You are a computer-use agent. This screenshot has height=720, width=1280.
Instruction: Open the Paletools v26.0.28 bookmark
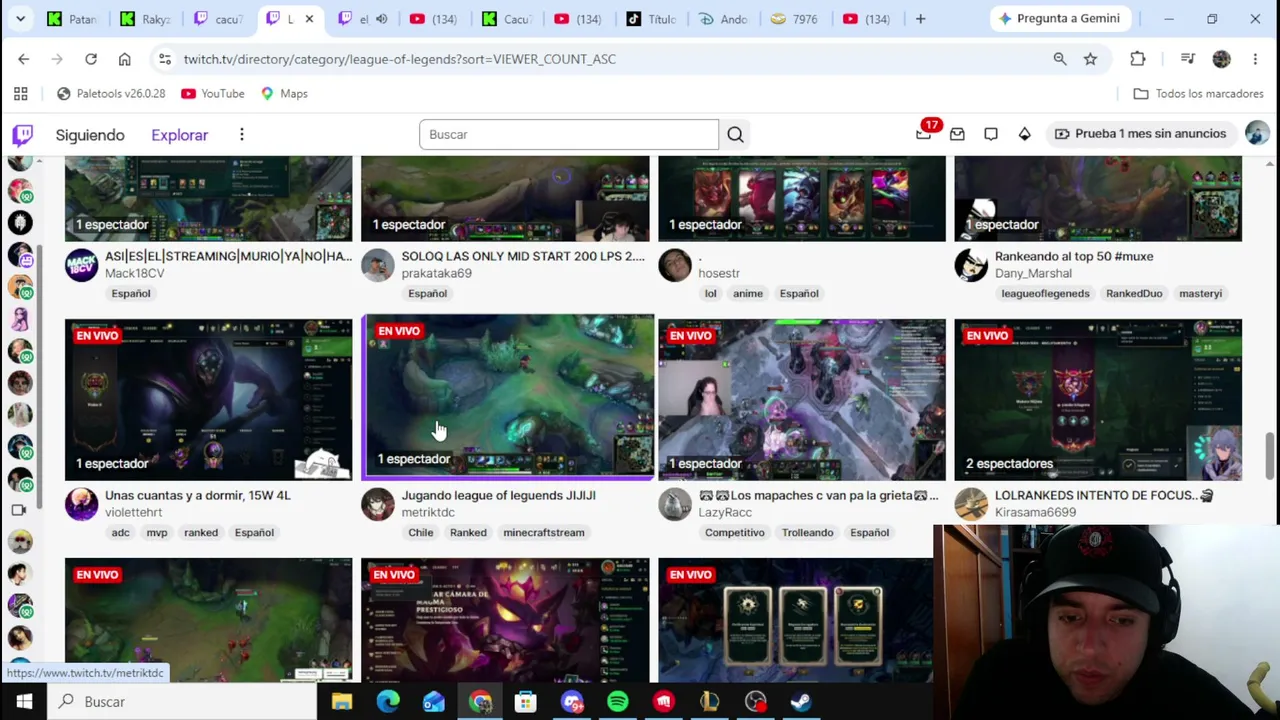110,94
